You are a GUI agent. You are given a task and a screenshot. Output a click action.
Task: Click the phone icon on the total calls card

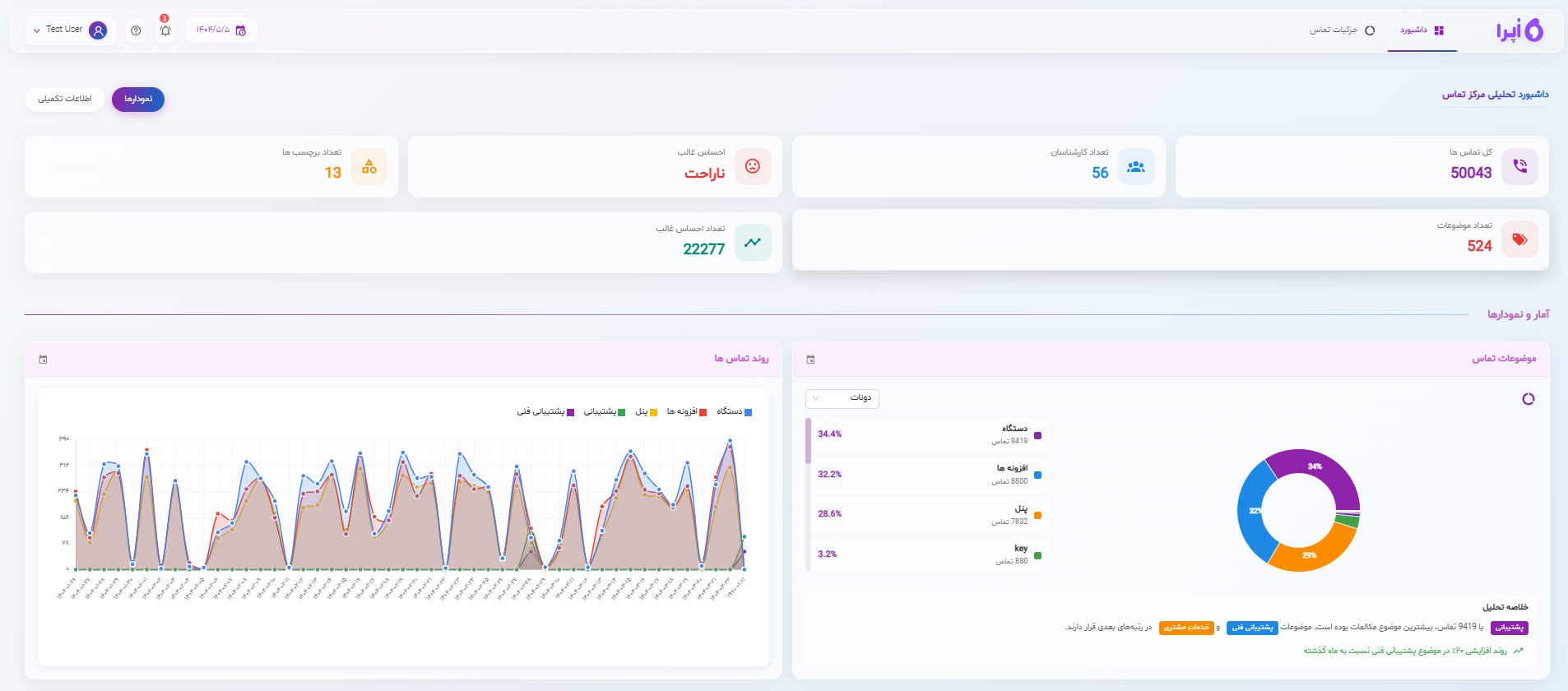(x=1519, y=166)
